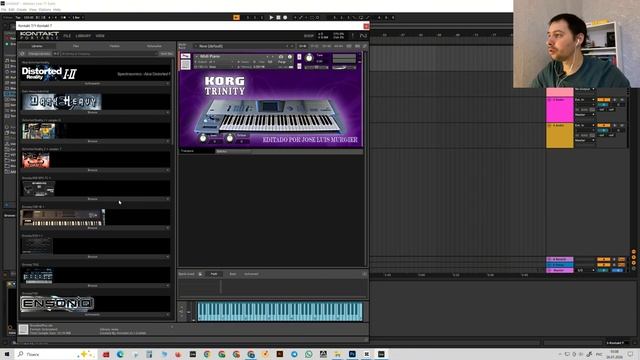Click the Kontakt waveform logo icon at top right
640x360 pixels.
[x=363, y=36]
